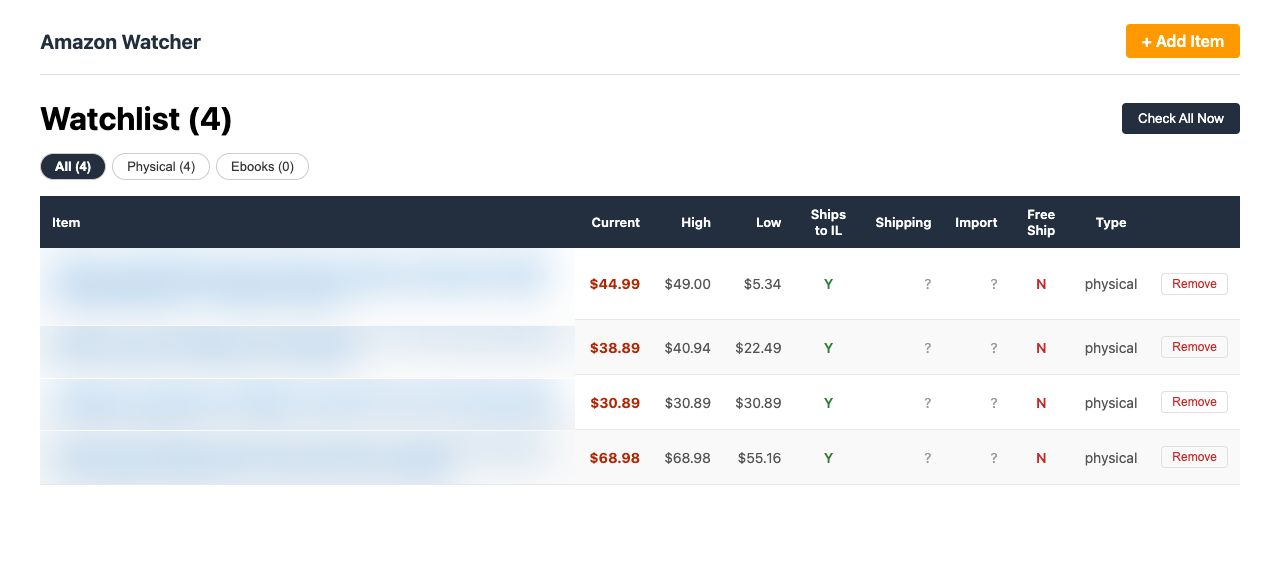Select the All (4) filter tab

coord(73,166)
